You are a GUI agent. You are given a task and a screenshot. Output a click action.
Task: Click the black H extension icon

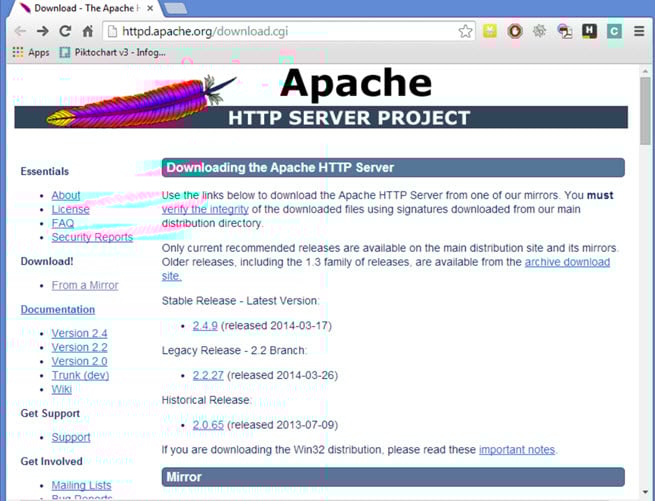pyautogui.click(x=589, y=31)
